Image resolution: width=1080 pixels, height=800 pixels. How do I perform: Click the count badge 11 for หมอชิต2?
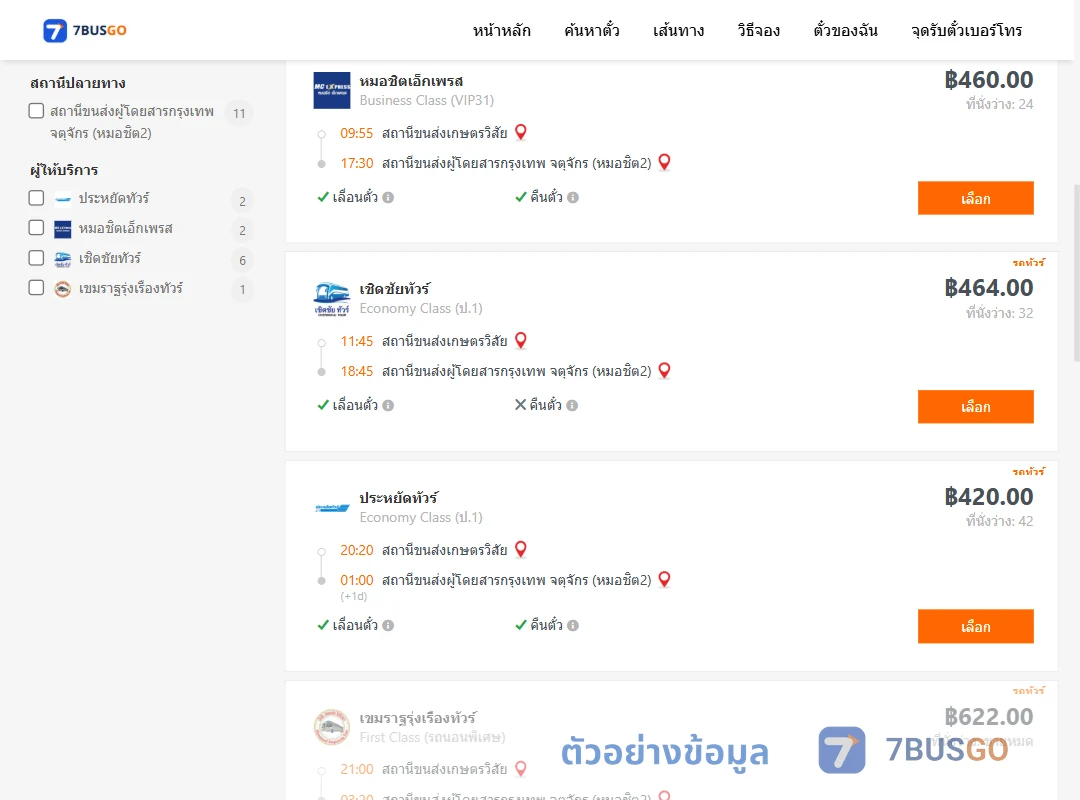tap(239, 113)
